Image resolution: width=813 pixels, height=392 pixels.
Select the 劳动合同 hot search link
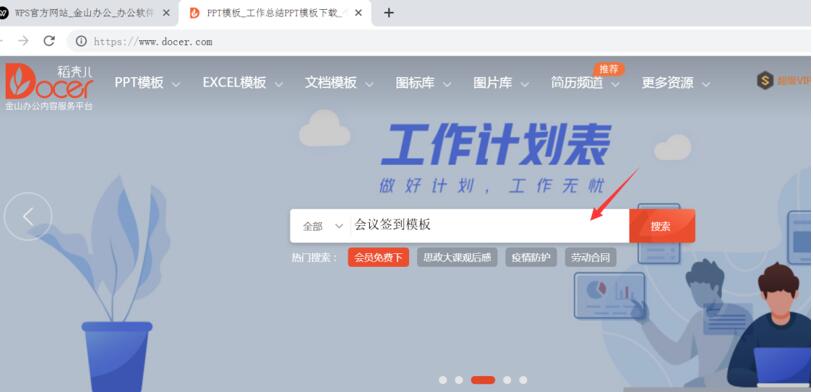click(591, 257)
